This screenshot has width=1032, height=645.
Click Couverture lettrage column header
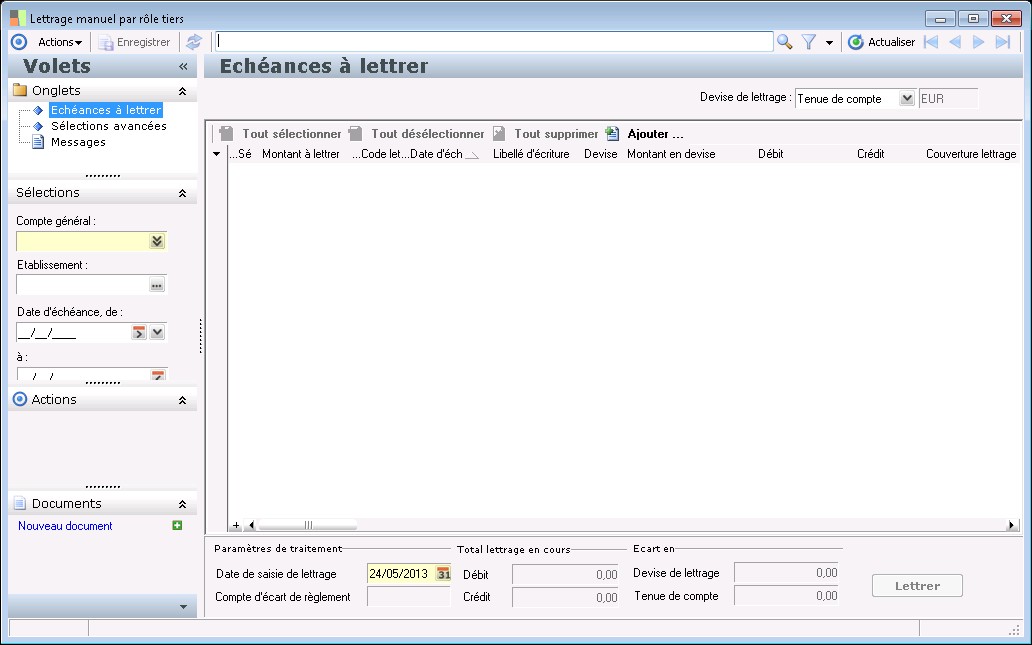click(971, 154)
